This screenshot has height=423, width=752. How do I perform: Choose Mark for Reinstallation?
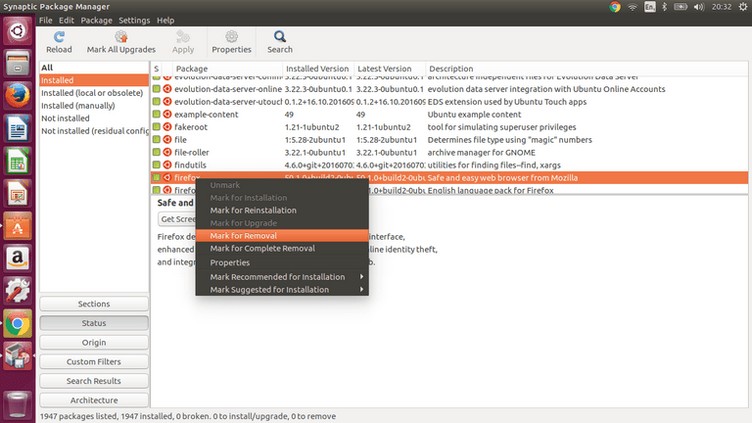(x=282, y=210)
